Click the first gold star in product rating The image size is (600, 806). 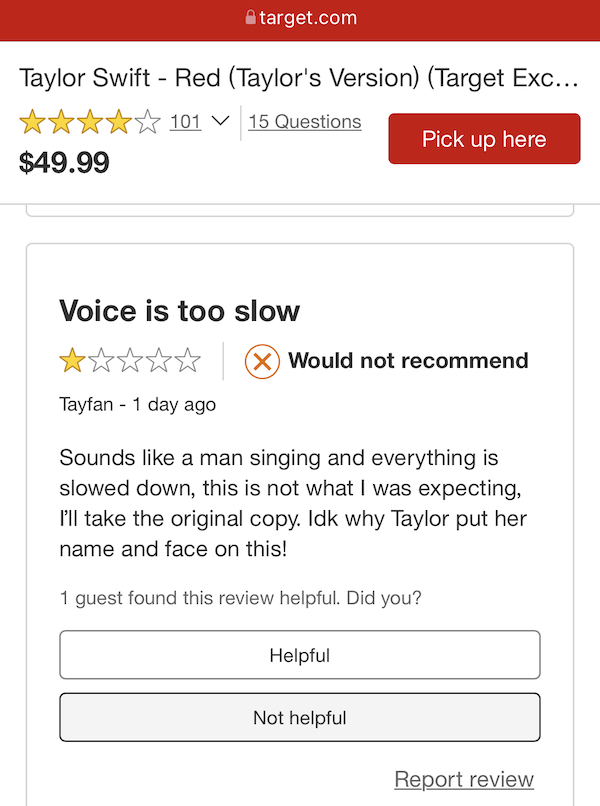pos(32,122)
